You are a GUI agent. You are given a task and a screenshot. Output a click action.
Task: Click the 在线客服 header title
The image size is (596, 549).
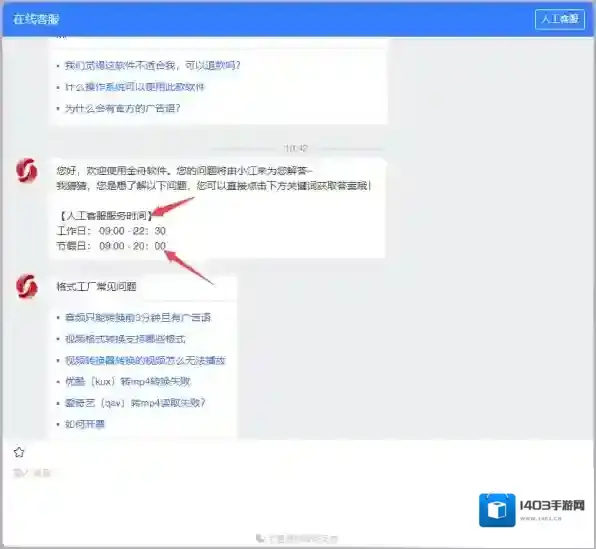(x=36, y=19)
